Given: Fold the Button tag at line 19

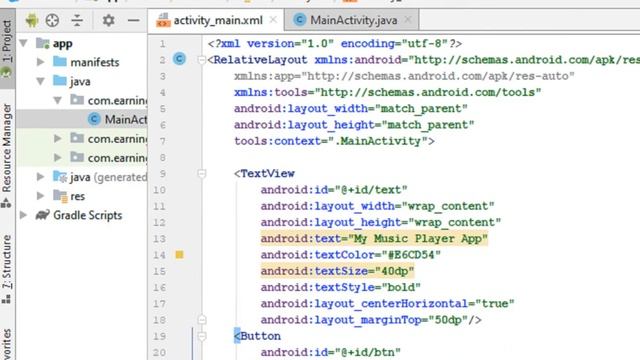Looking at the screenshot, I should (x=202, y=336).
